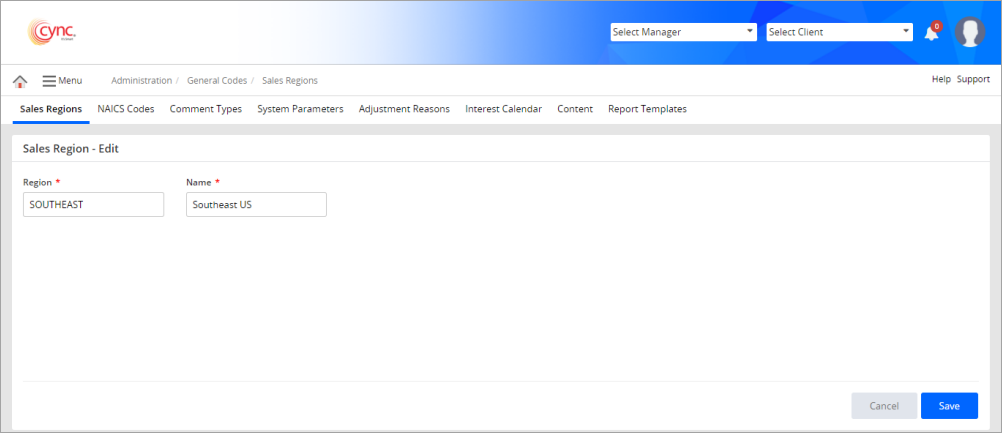Switch to the NAICS Codes tab
1002x433 pixels.
(x=126, y=109)
